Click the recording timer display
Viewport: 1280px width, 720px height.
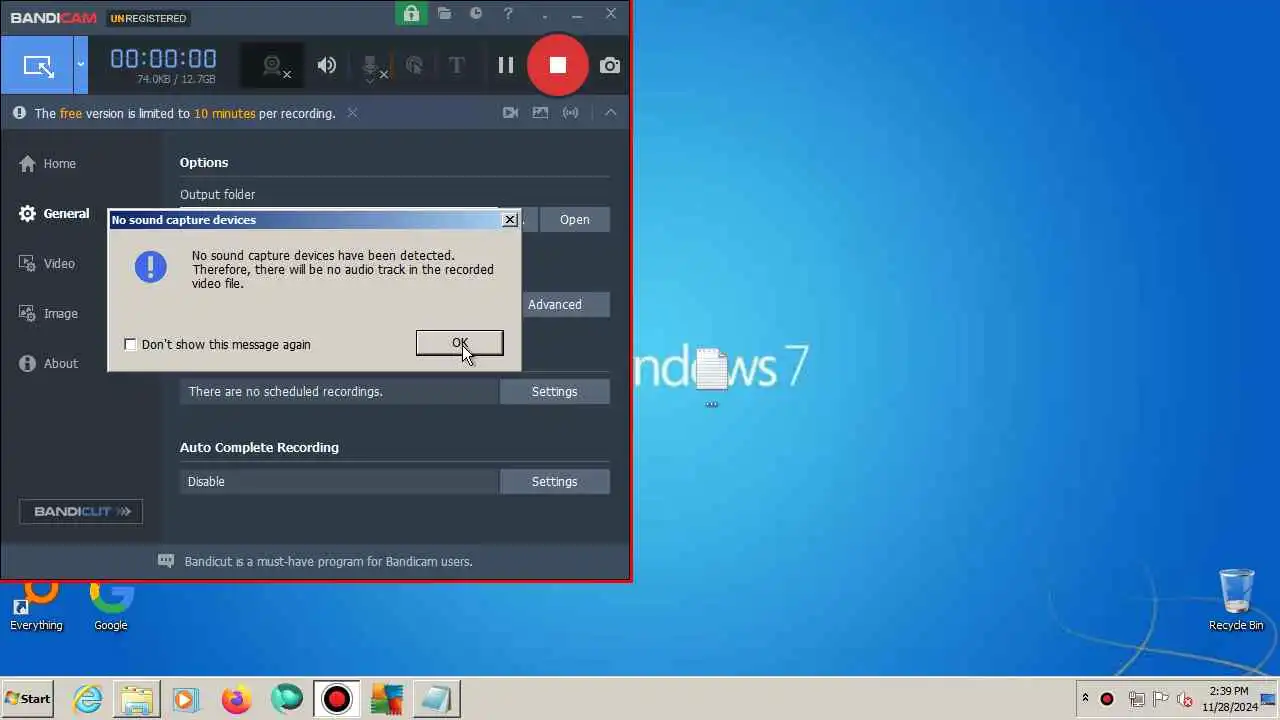163,59
